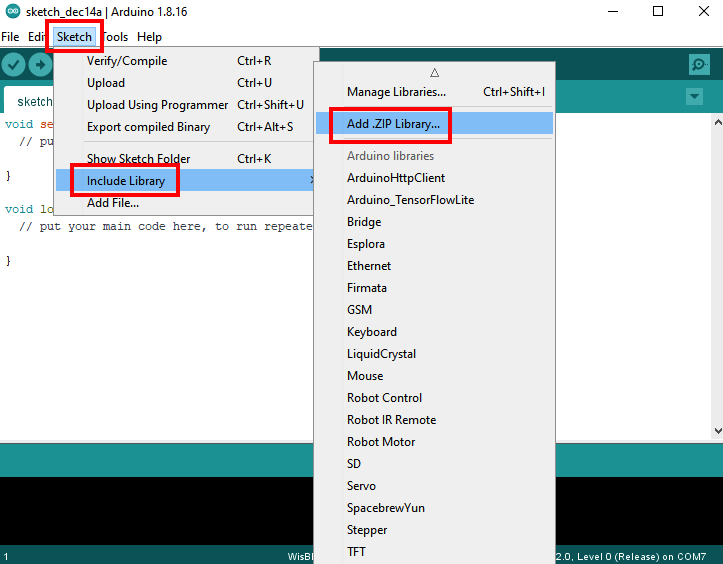Screen dimensions: 723x564
Task: Include the Firmata library
Action: pos(434,288)
